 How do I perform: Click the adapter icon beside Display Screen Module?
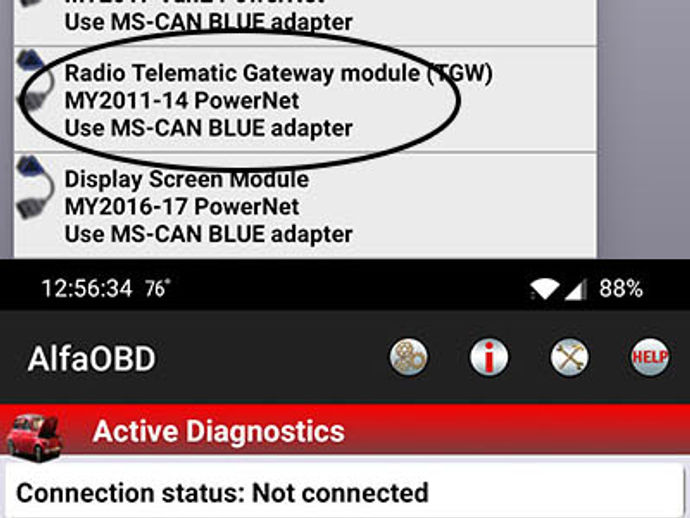[34, 187]
